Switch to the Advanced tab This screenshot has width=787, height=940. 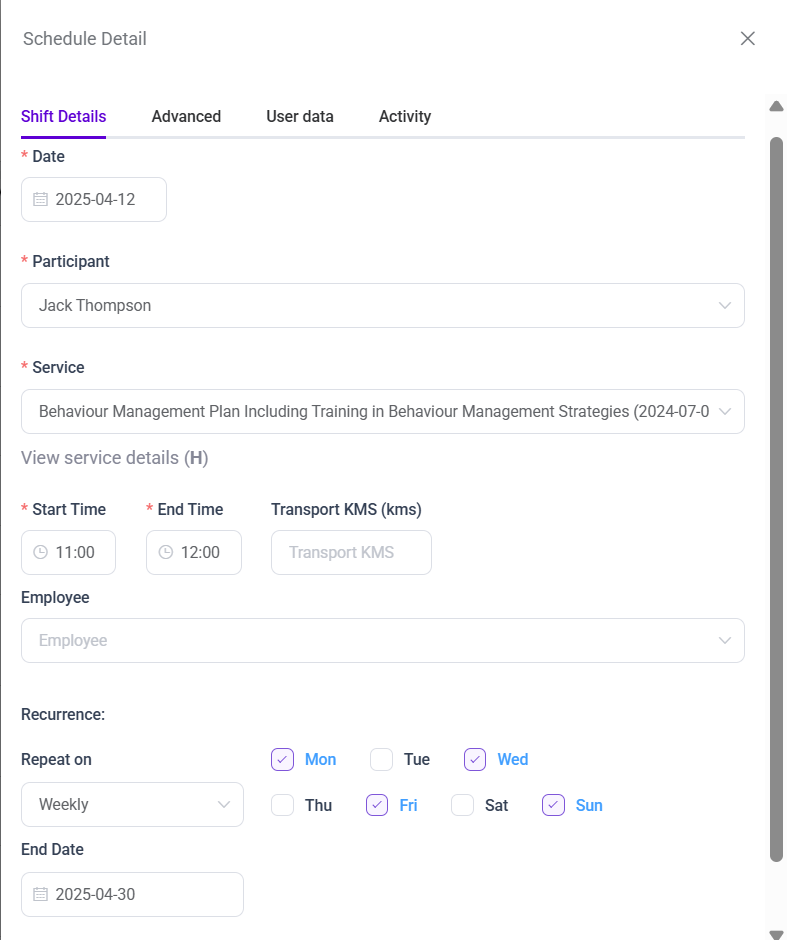(186, 116)
